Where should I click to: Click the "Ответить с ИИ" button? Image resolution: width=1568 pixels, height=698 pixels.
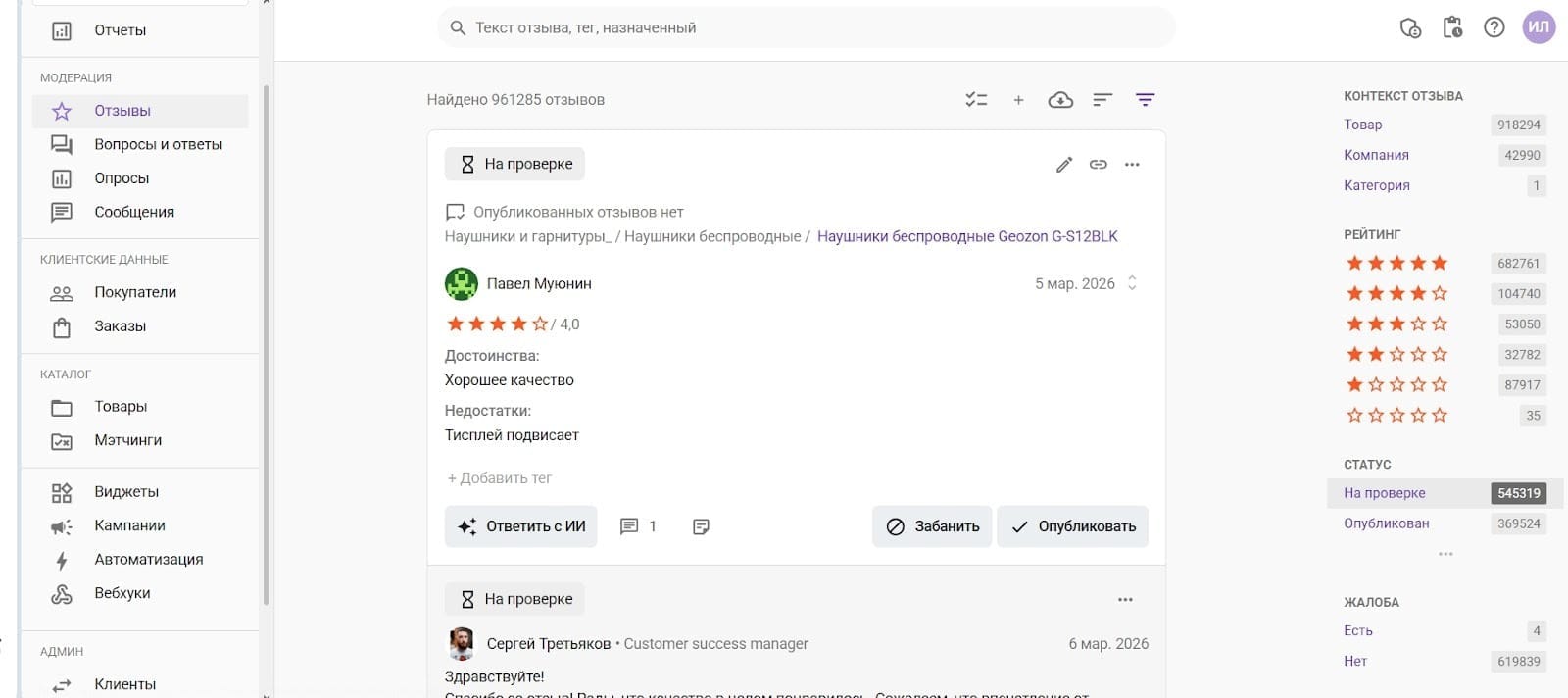pyautogui.click(x=521, y=526)
